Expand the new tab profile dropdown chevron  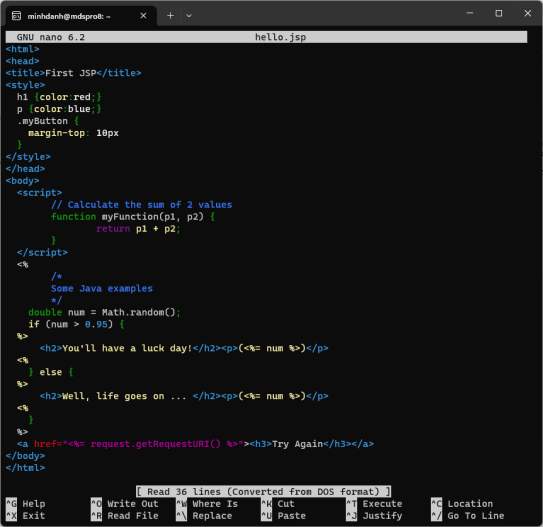tap(189, 16)
